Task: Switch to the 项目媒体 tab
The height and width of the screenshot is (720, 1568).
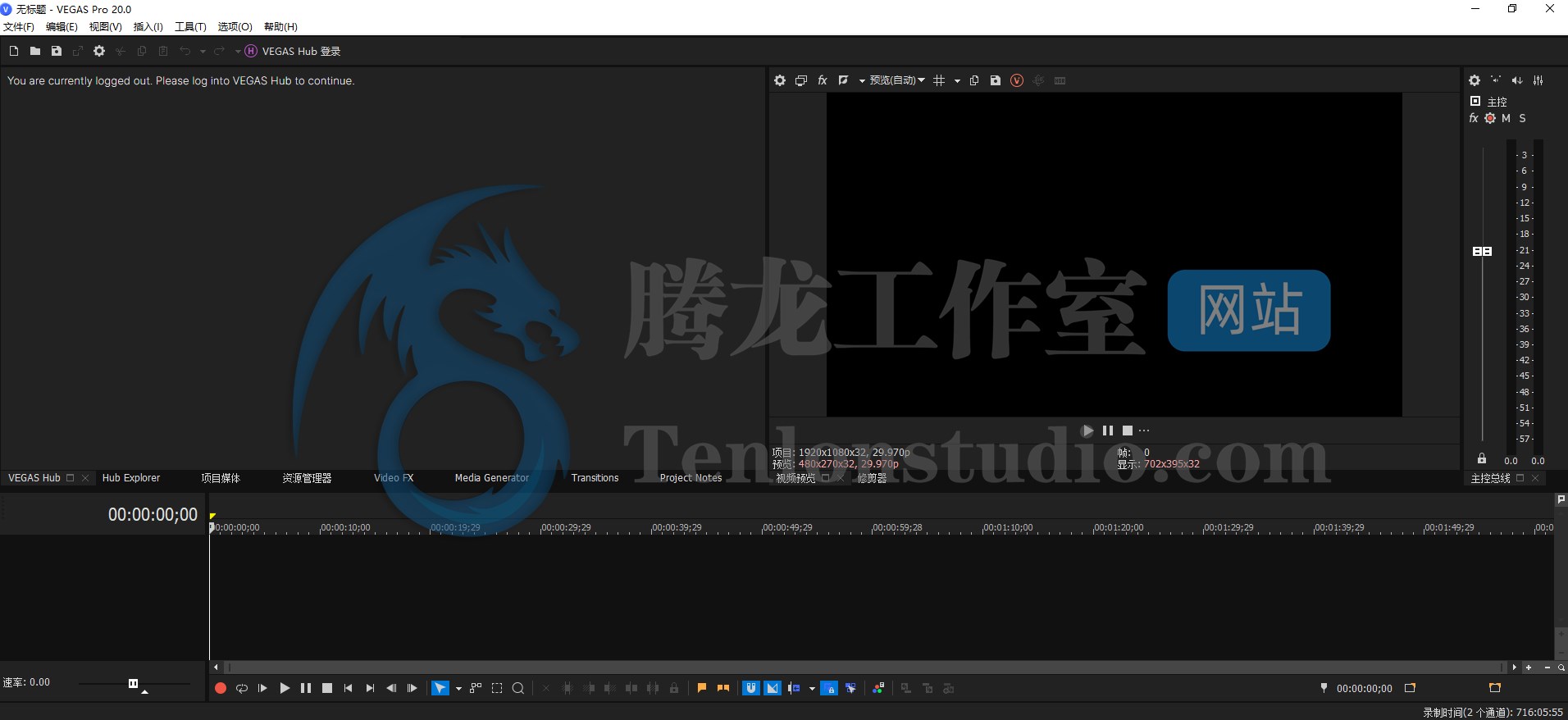Action: coord(221,478)
